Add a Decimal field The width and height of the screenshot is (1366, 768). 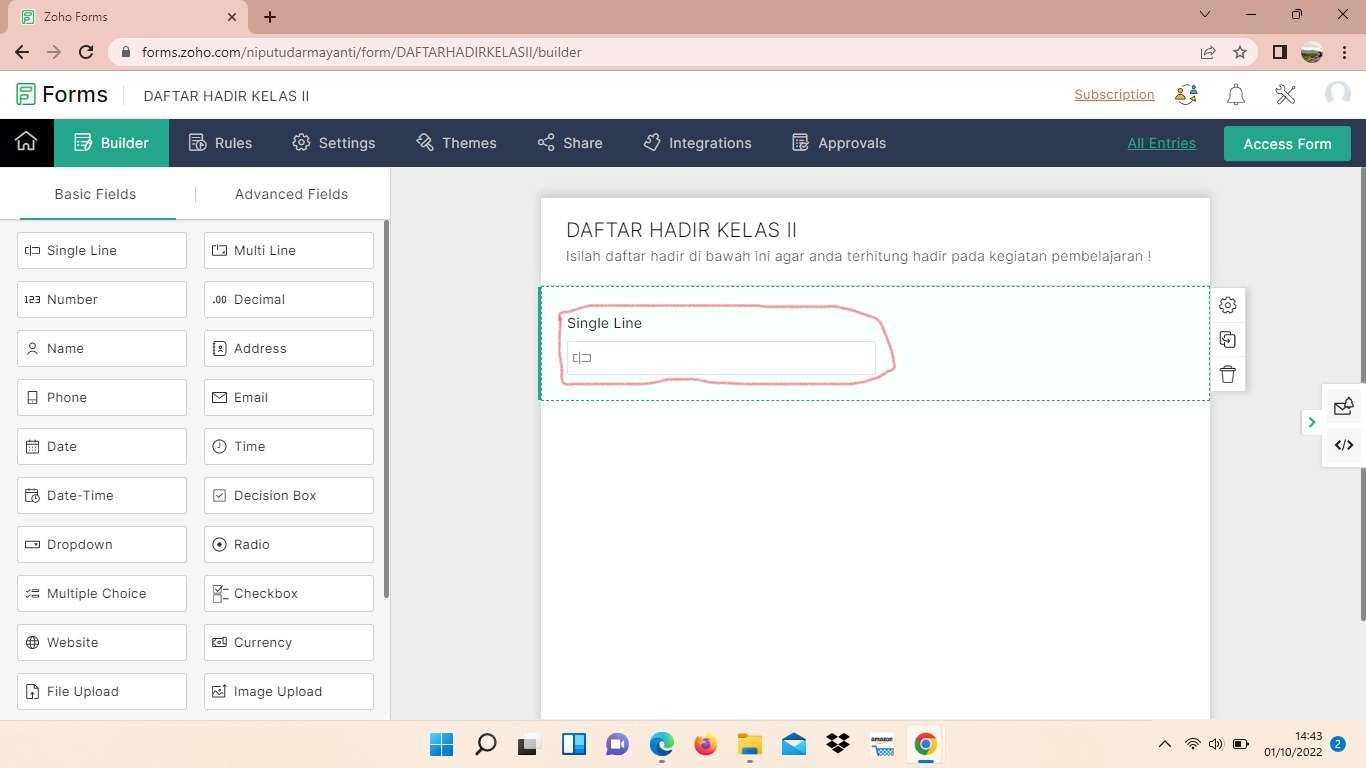click(x=289, y=300)
